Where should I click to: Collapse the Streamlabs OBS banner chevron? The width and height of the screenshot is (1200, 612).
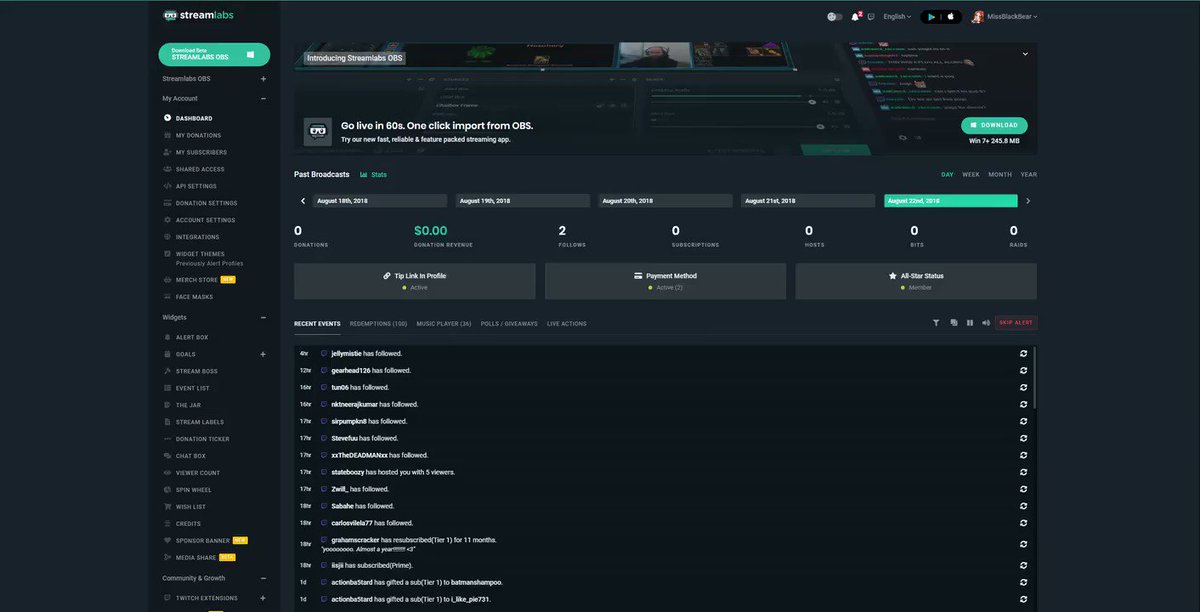[x=1025, y=54]
